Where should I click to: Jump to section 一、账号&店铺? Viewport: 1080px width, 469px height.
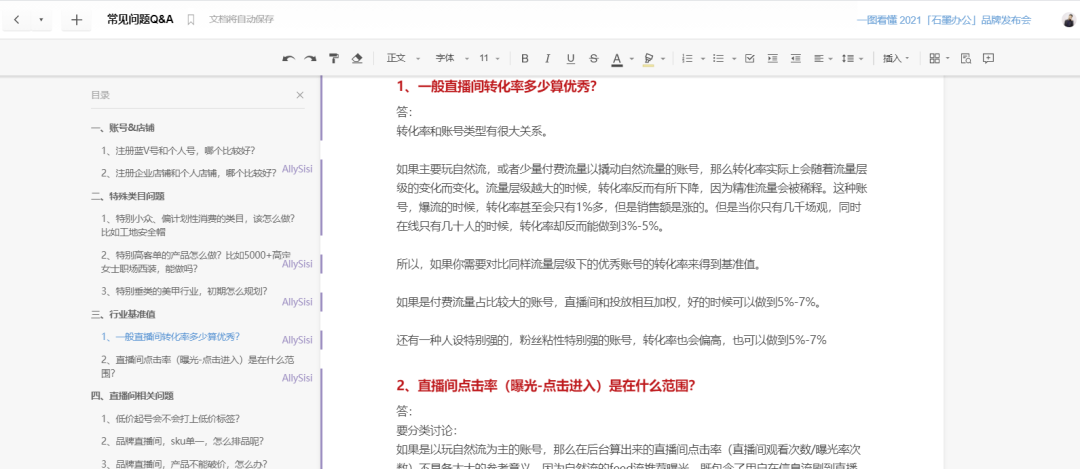(x=123, y=127)
